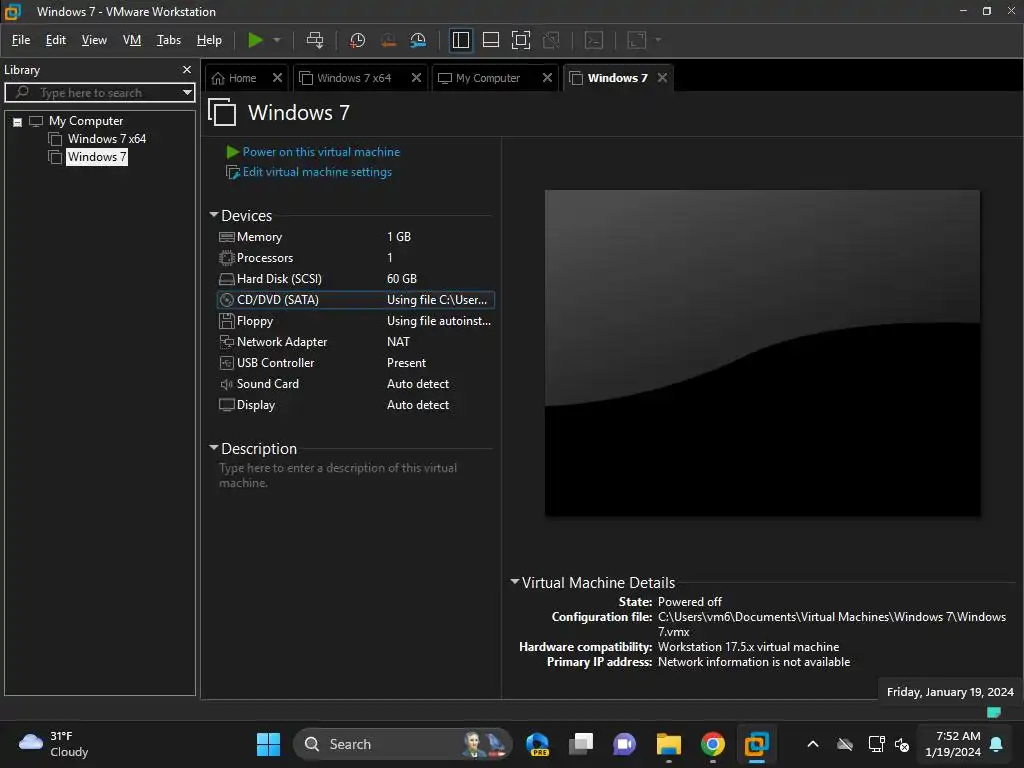The image size is (1024, 768).
Task: Click the take snapshot clock icon
Action: point(357,40)
